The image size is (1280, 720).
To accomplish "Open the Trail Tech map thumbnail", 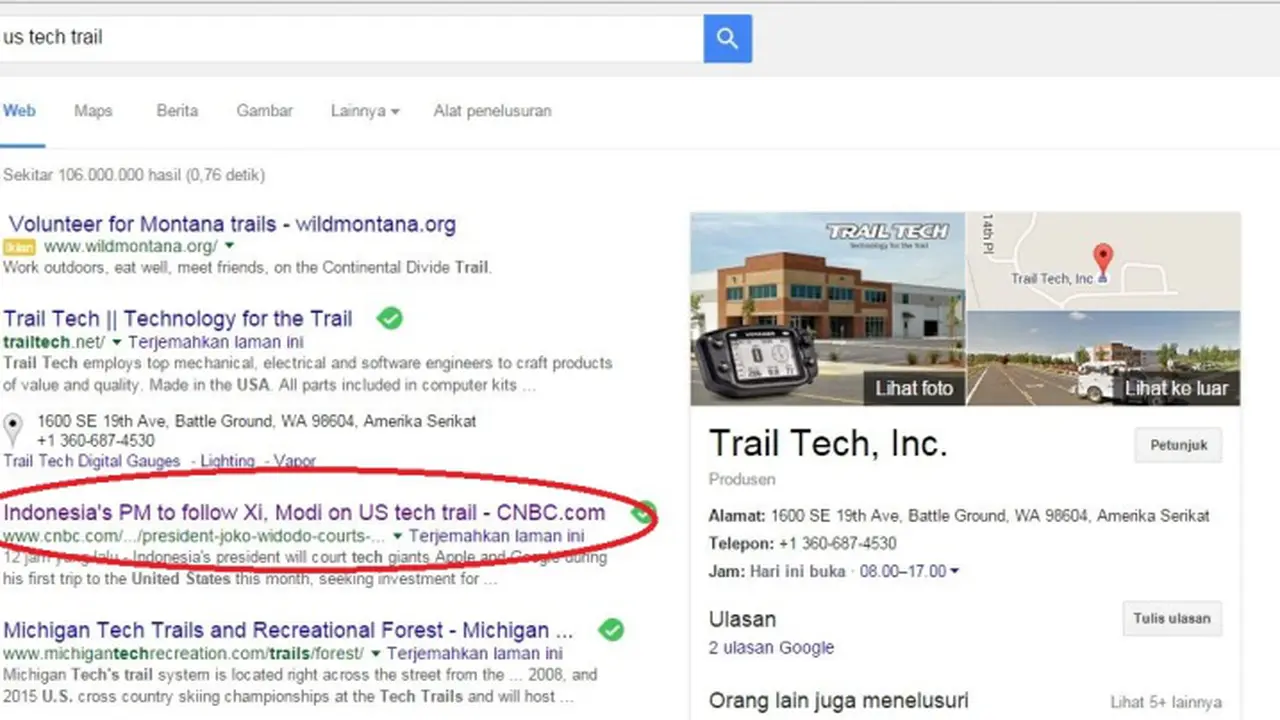I will pyautogui.click(x=1103, y=260).
